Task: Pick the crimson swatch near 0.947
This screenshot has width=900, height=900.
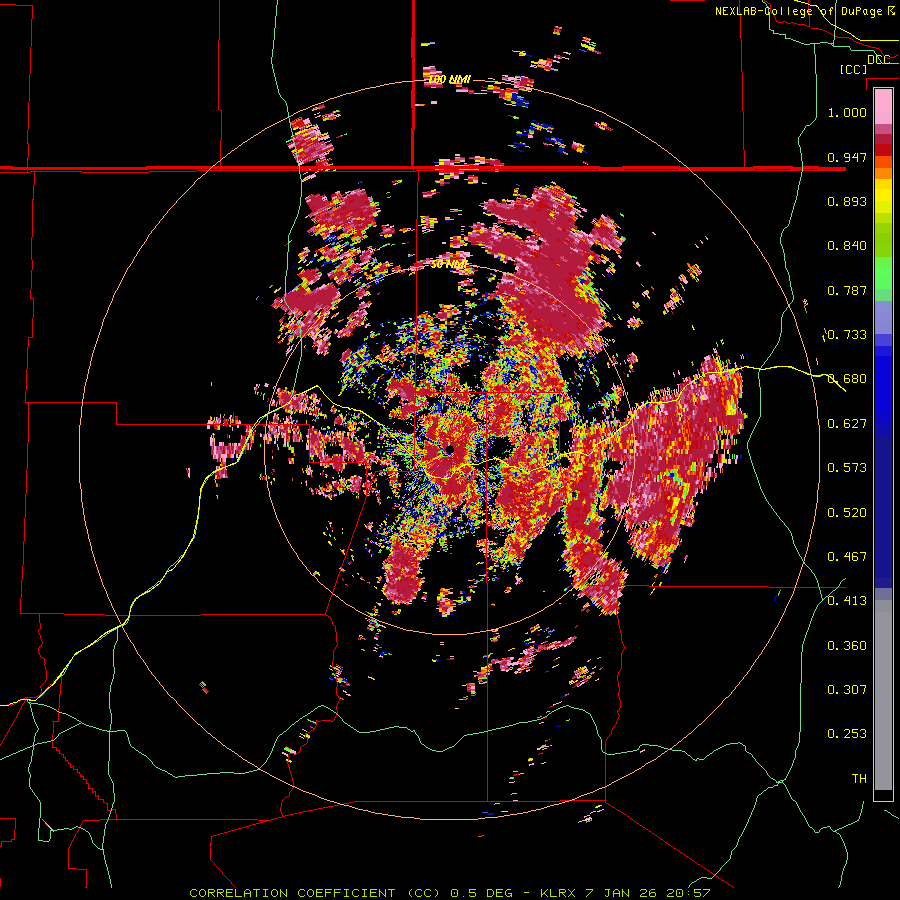Action: point(883,150)
